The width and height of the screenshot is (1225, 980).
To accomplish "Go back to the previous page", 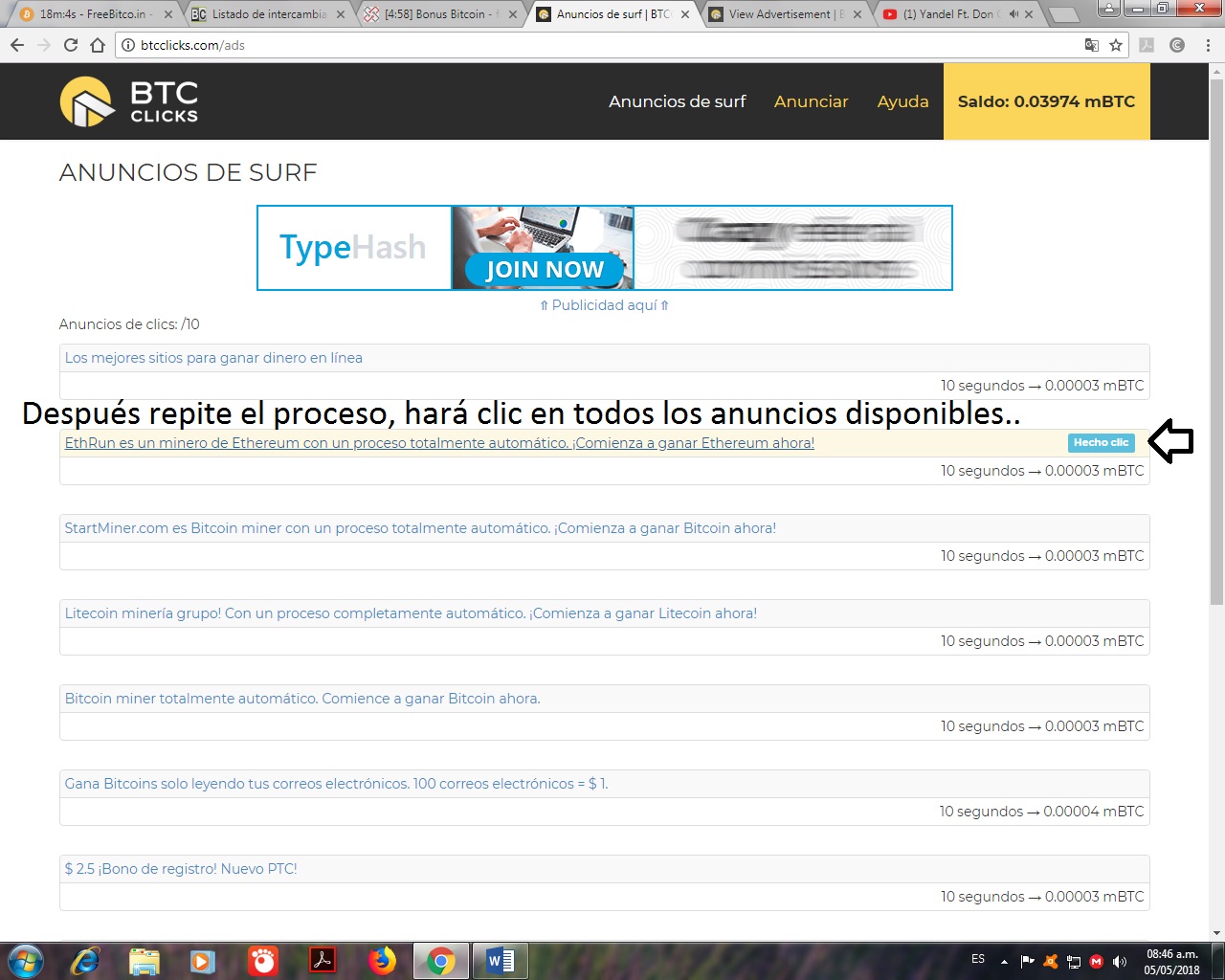I will [x=17, y=45].
